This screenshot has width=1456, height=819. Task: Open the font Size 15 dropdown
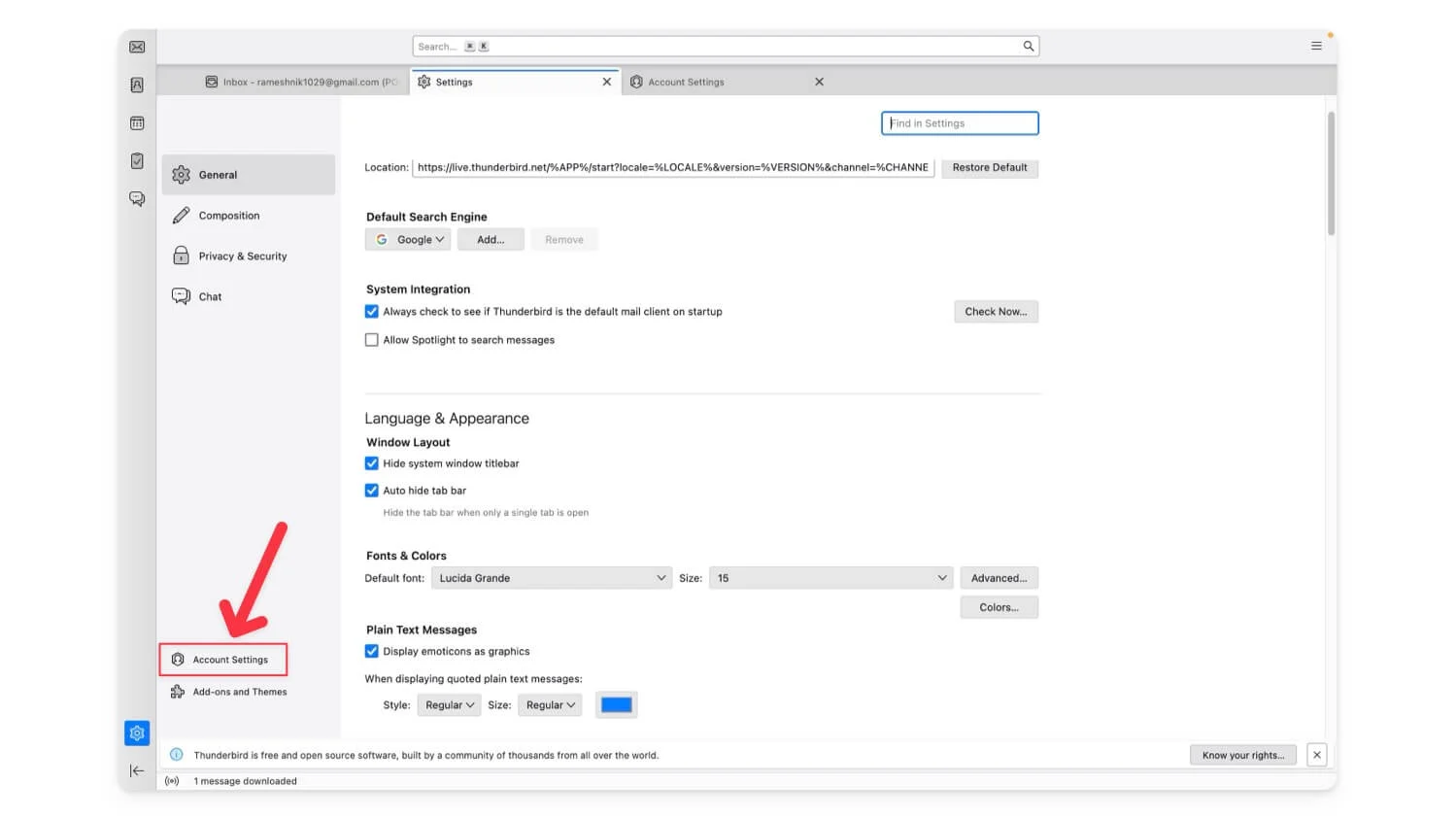(x=830, y=578)
